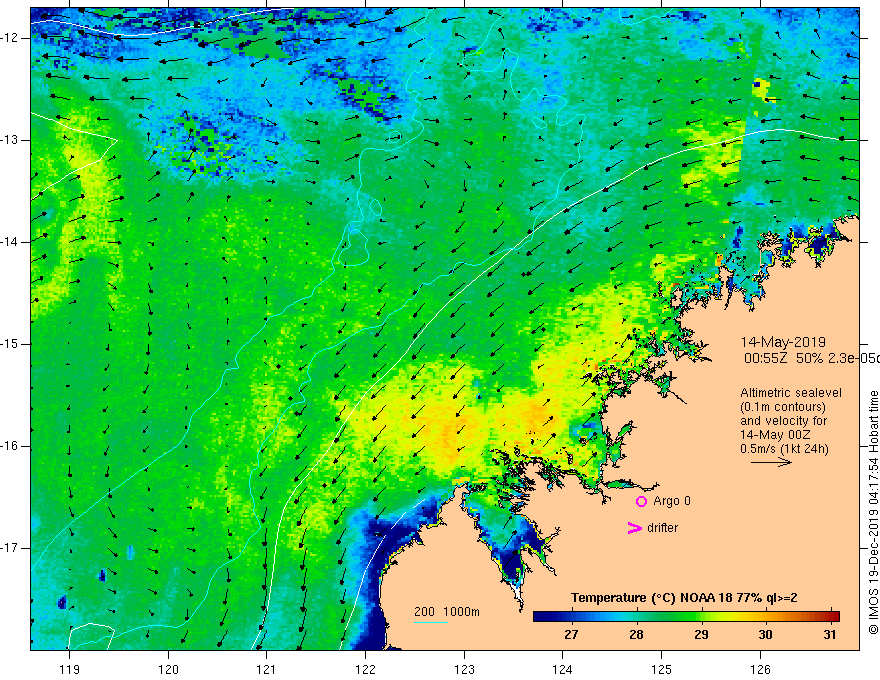Image resolution: width=880 pixels, height=680 pixels.
Task: Click the Argo 0 legend label
Action: tap(672, 501)
